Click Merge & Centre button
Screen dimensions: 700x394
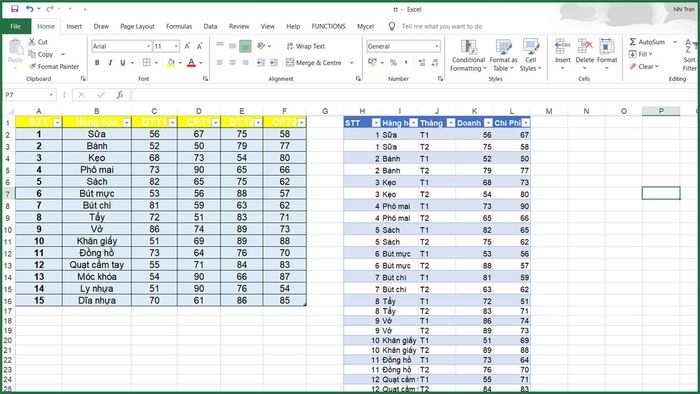pyautogui.click(x=314, y=63)
